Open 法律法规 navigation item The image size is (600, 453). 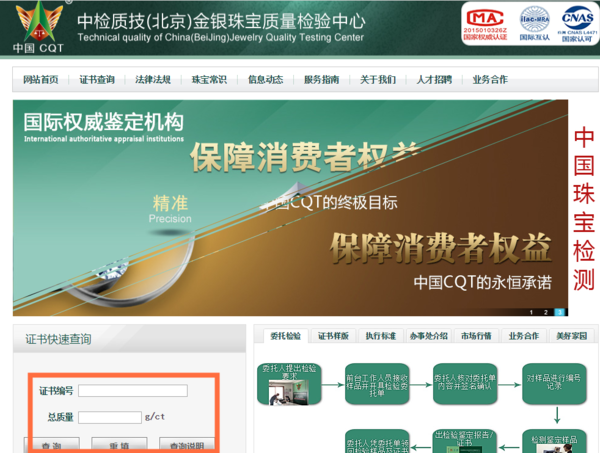click(153, 80)
